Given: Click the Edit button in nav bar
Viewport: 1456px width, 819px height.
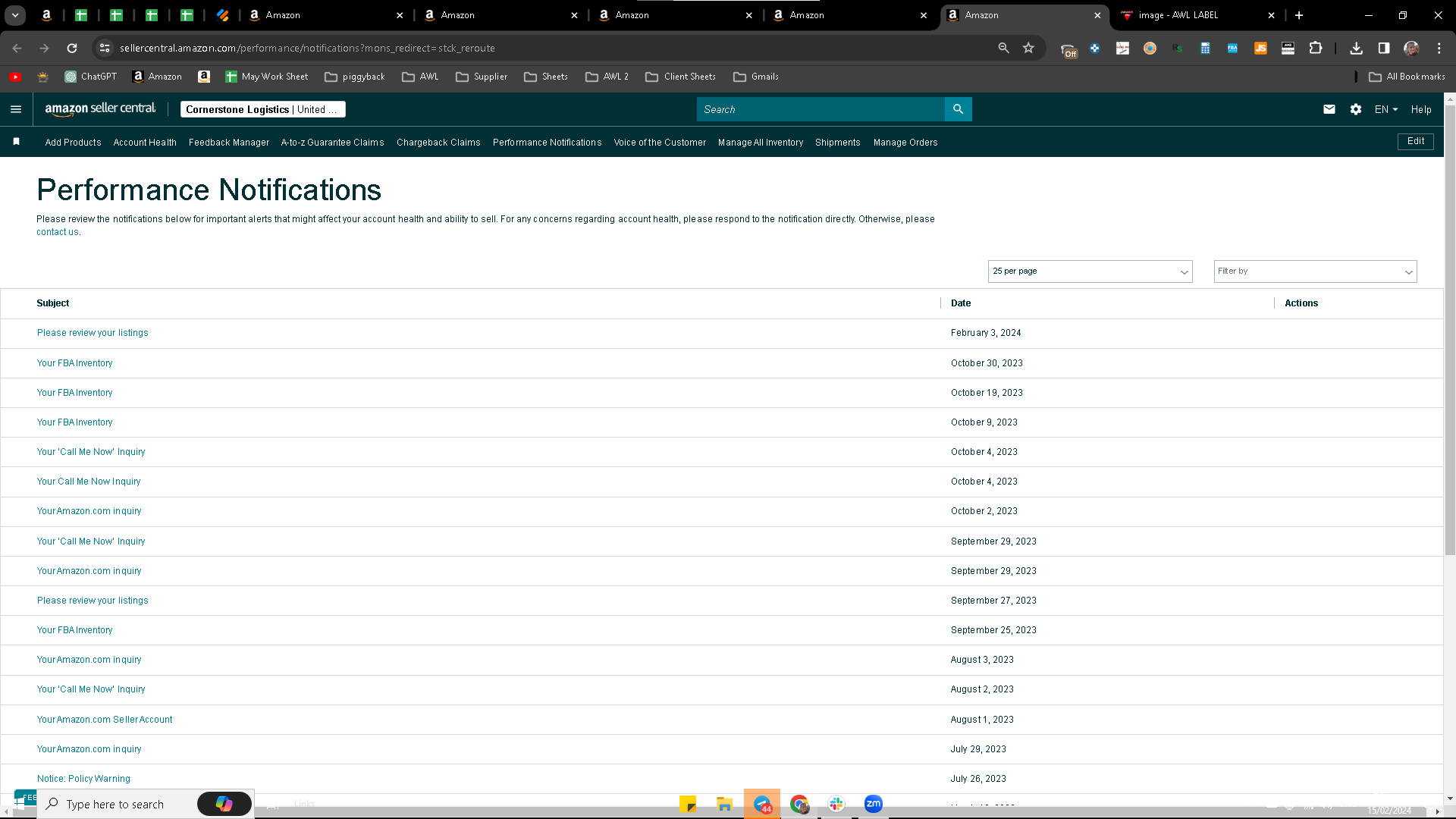Looking at the screenshot, I should [1415, 142].
